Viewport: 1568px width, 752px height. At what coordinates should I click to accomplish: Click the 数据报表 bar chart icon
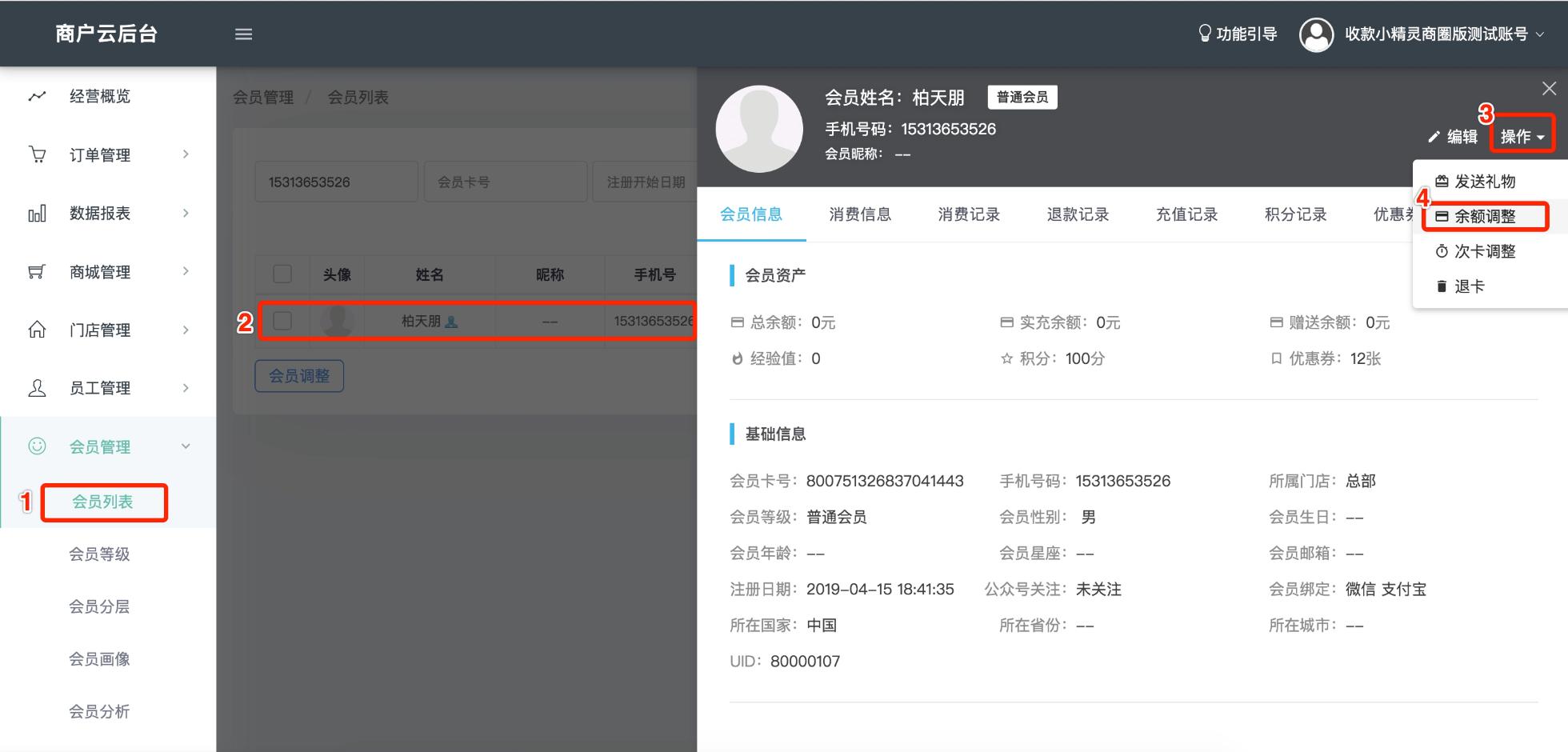[37, 213]
